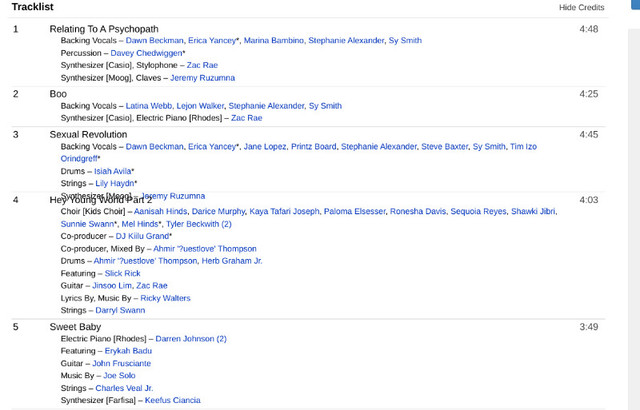640x410 pixels.
Task: Click the Lily Haydn strings link
Action: (113, 184)
